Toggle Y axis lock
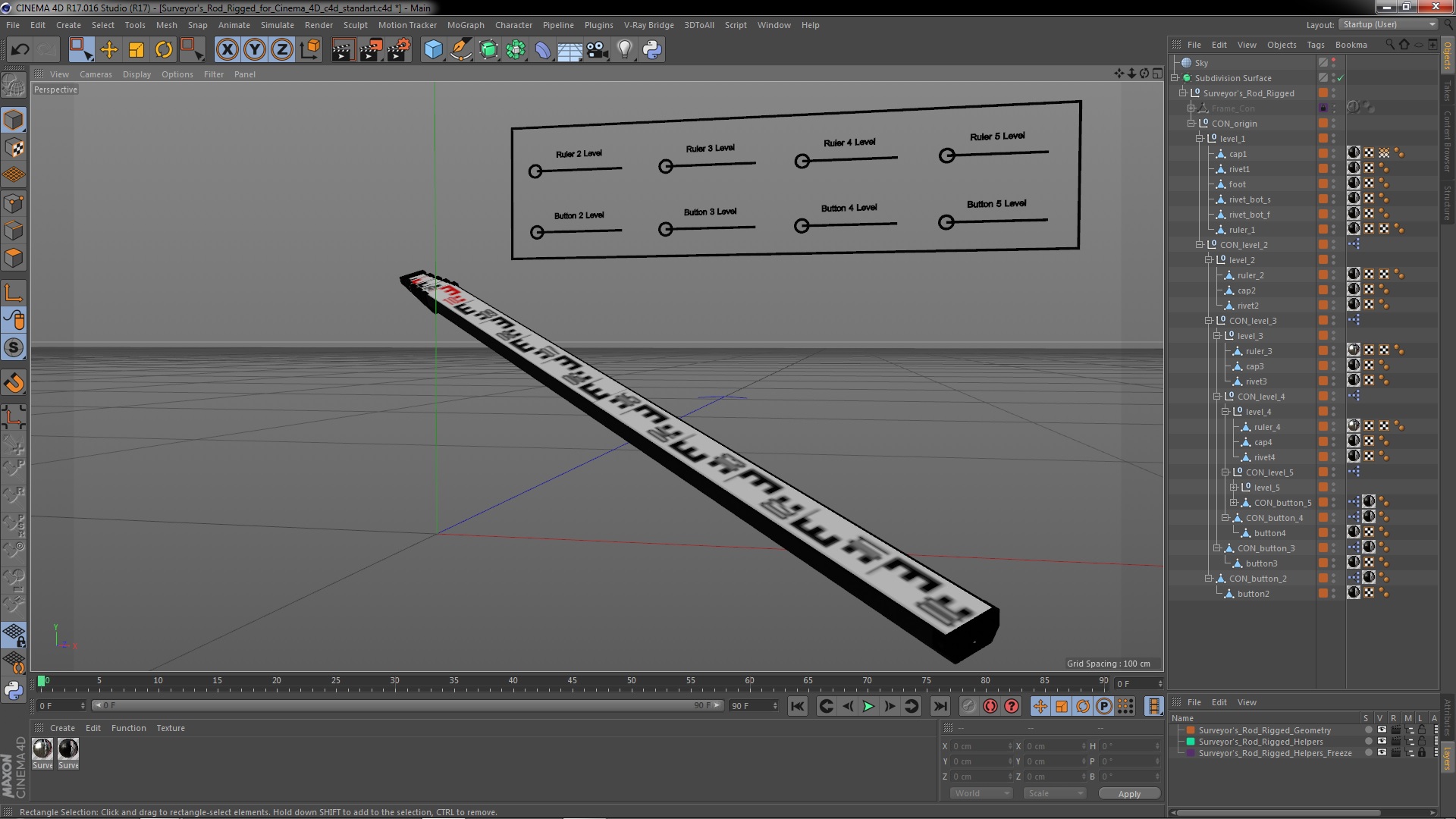The width and height of the screenshot is (1456, 819). 255,50
